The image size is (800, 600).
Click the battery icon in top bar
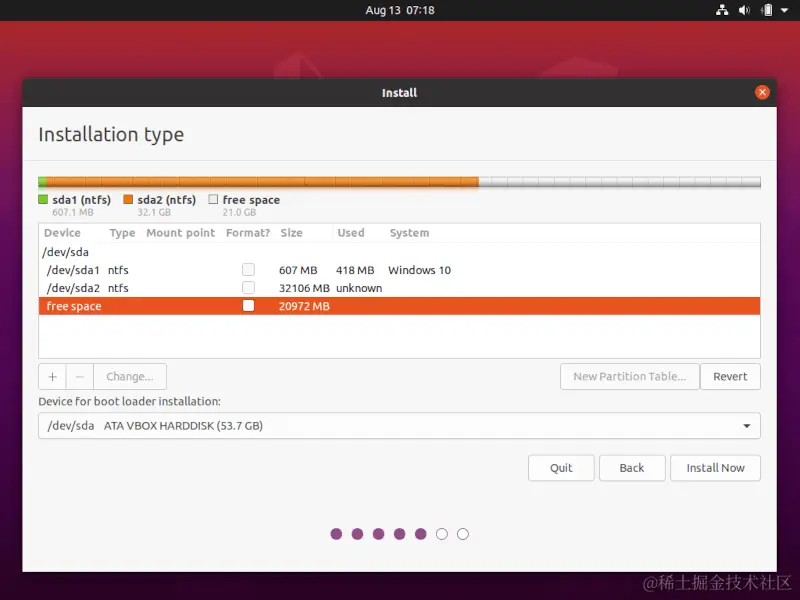pos(766,10)
